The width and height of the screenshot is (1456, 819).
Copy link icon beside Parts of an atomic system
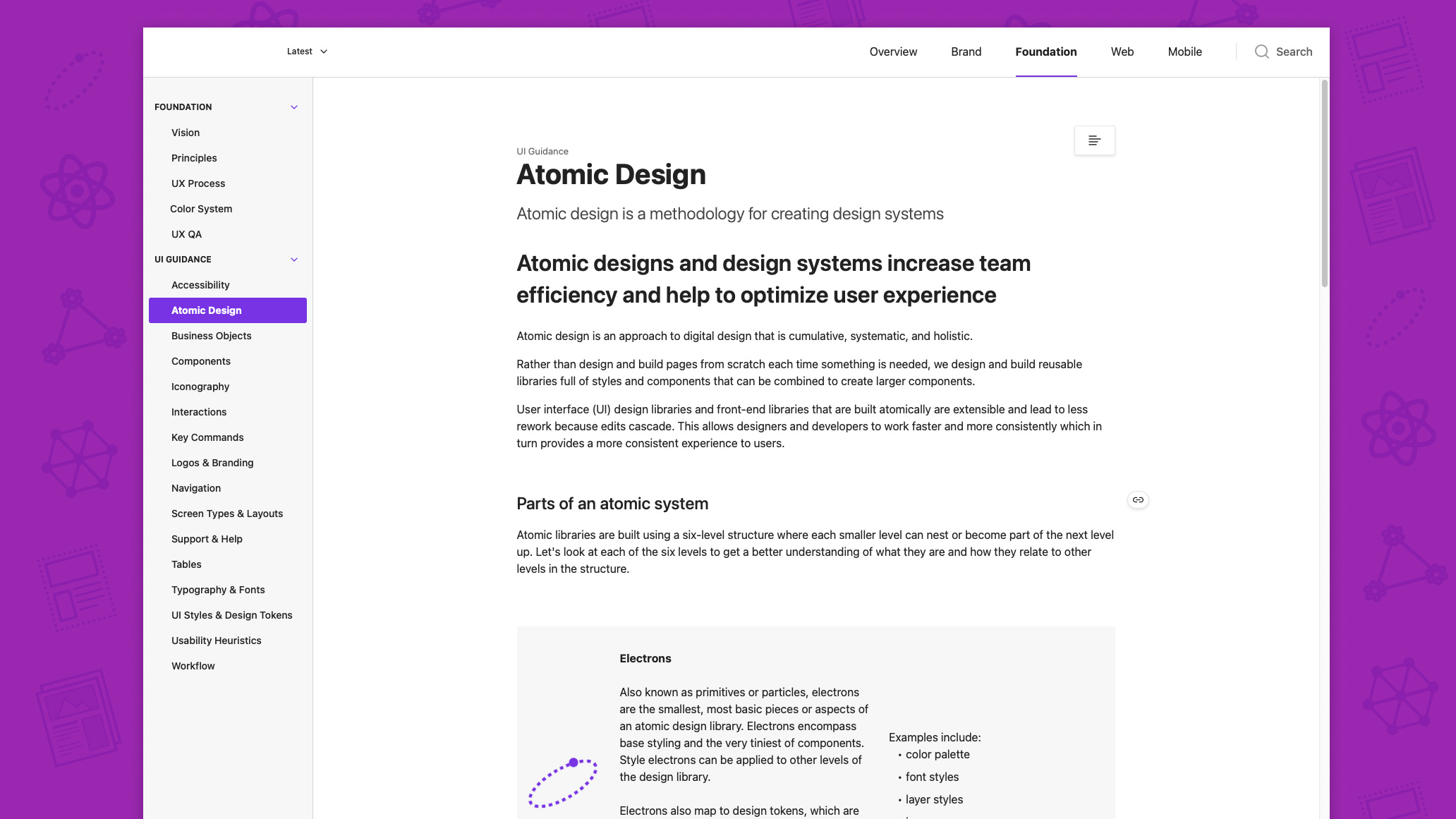point(1138,499)
